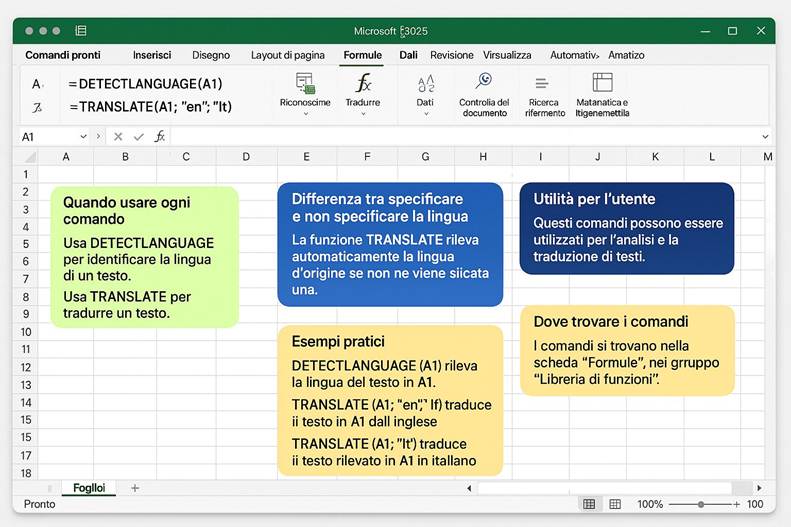
Task: Click the Ricerca rifermento icon
Action: [x=542, y=83]
